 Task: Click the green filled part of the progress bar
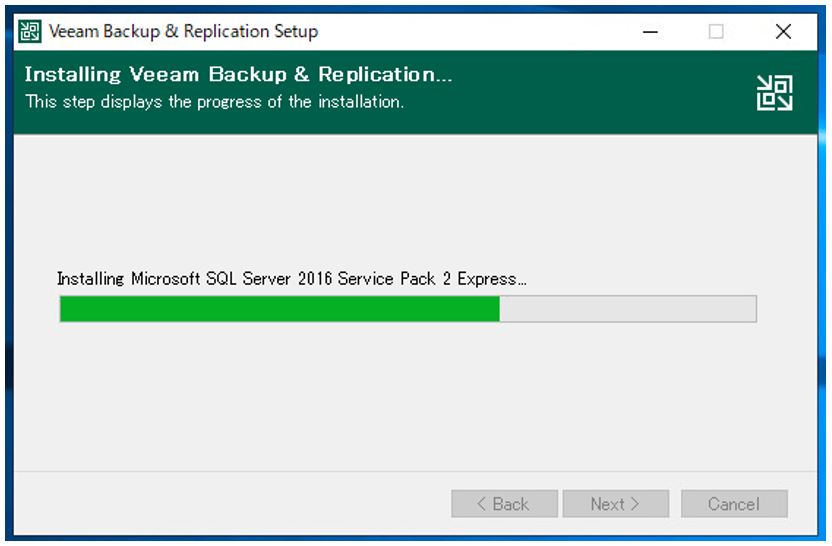coord(280,309)
